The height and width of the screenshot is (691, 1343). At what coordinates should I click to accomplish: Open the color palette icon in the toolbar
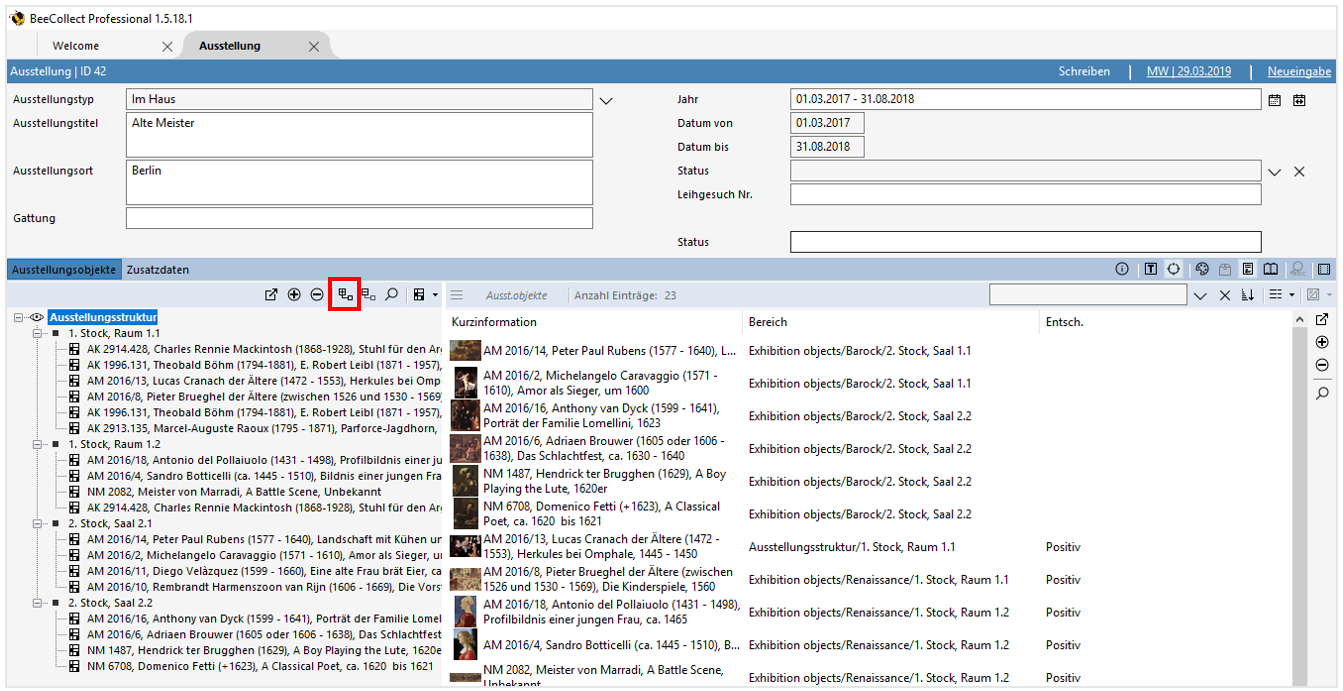click(x=1203, y=268)
